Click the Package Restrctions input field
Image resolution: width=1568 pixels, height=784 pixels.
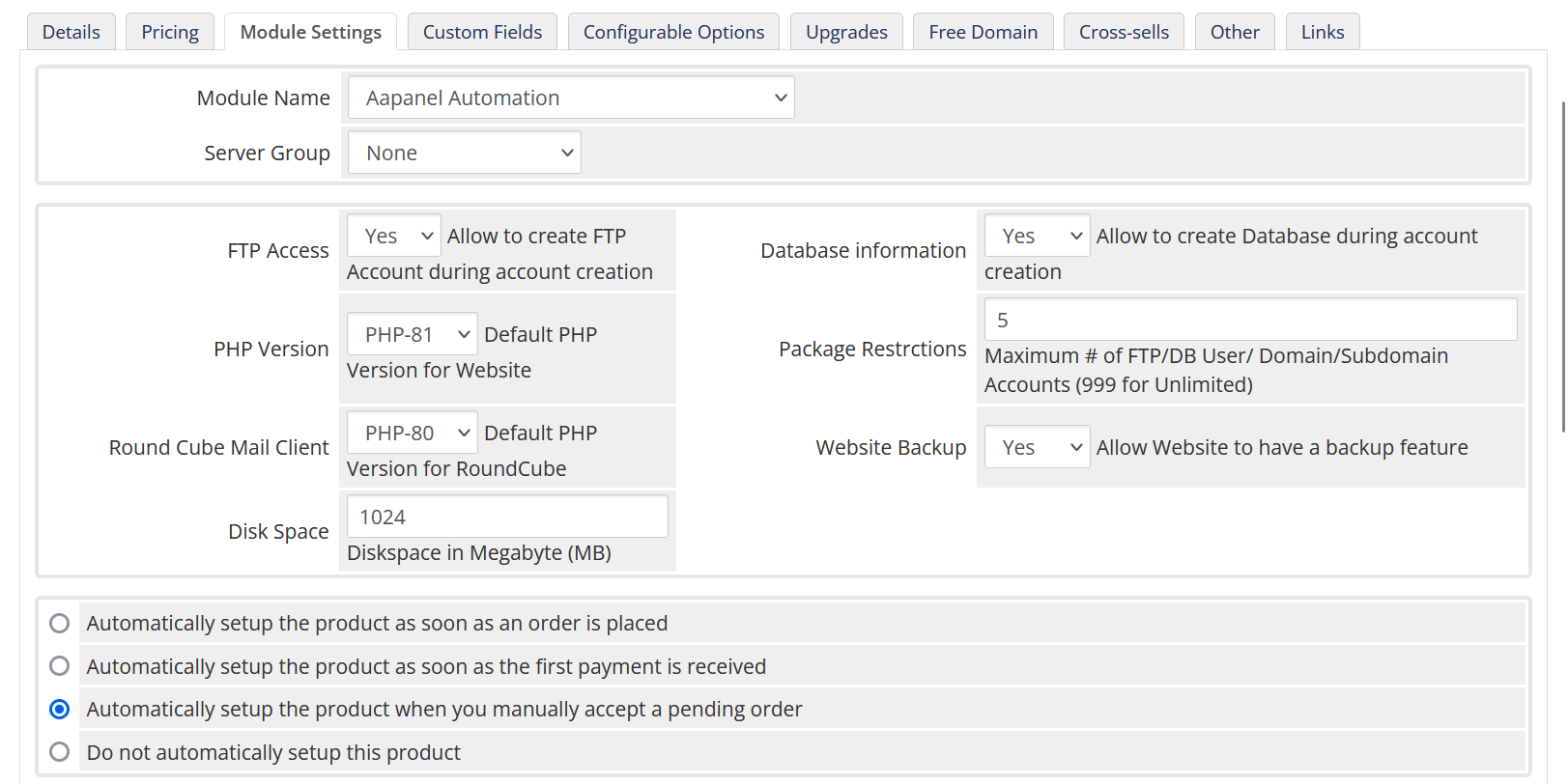click(x=1251, y=320)
